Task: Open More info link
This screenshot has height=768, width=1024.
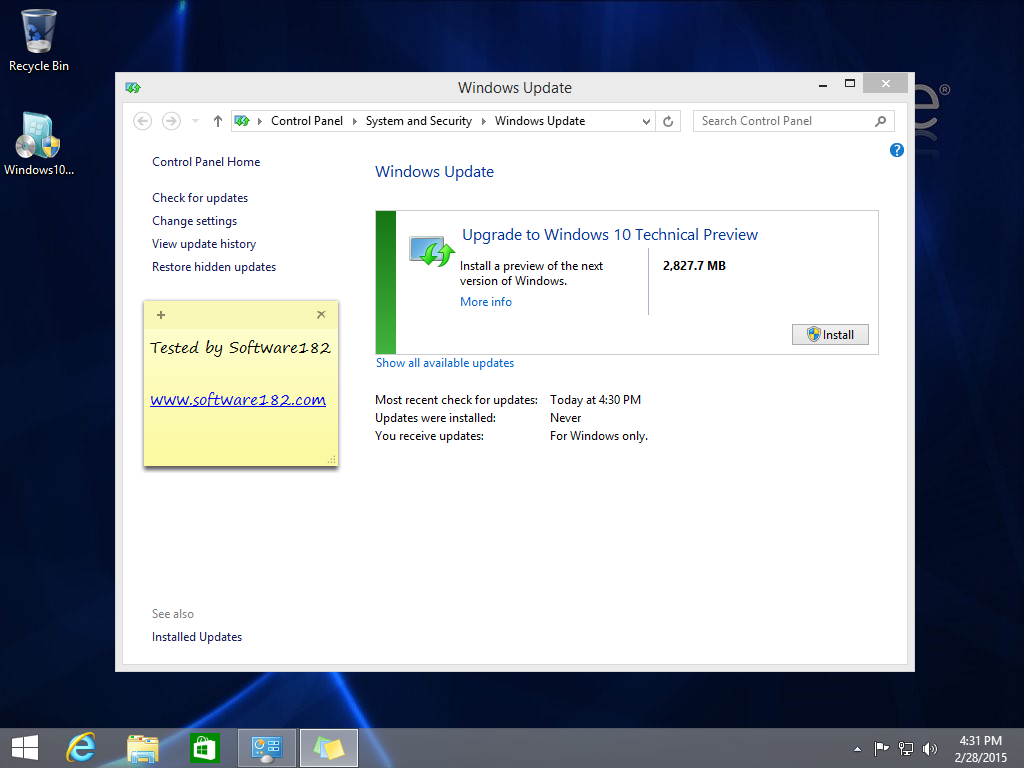Action: pos(486,302)
